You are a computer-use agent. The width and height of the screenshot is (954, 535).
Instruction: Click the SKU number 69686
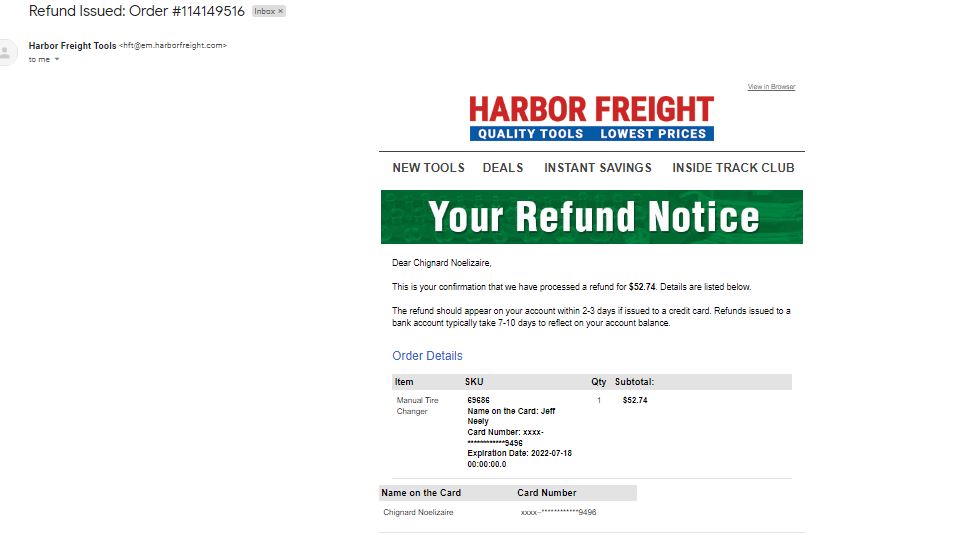tap(478, 400)
